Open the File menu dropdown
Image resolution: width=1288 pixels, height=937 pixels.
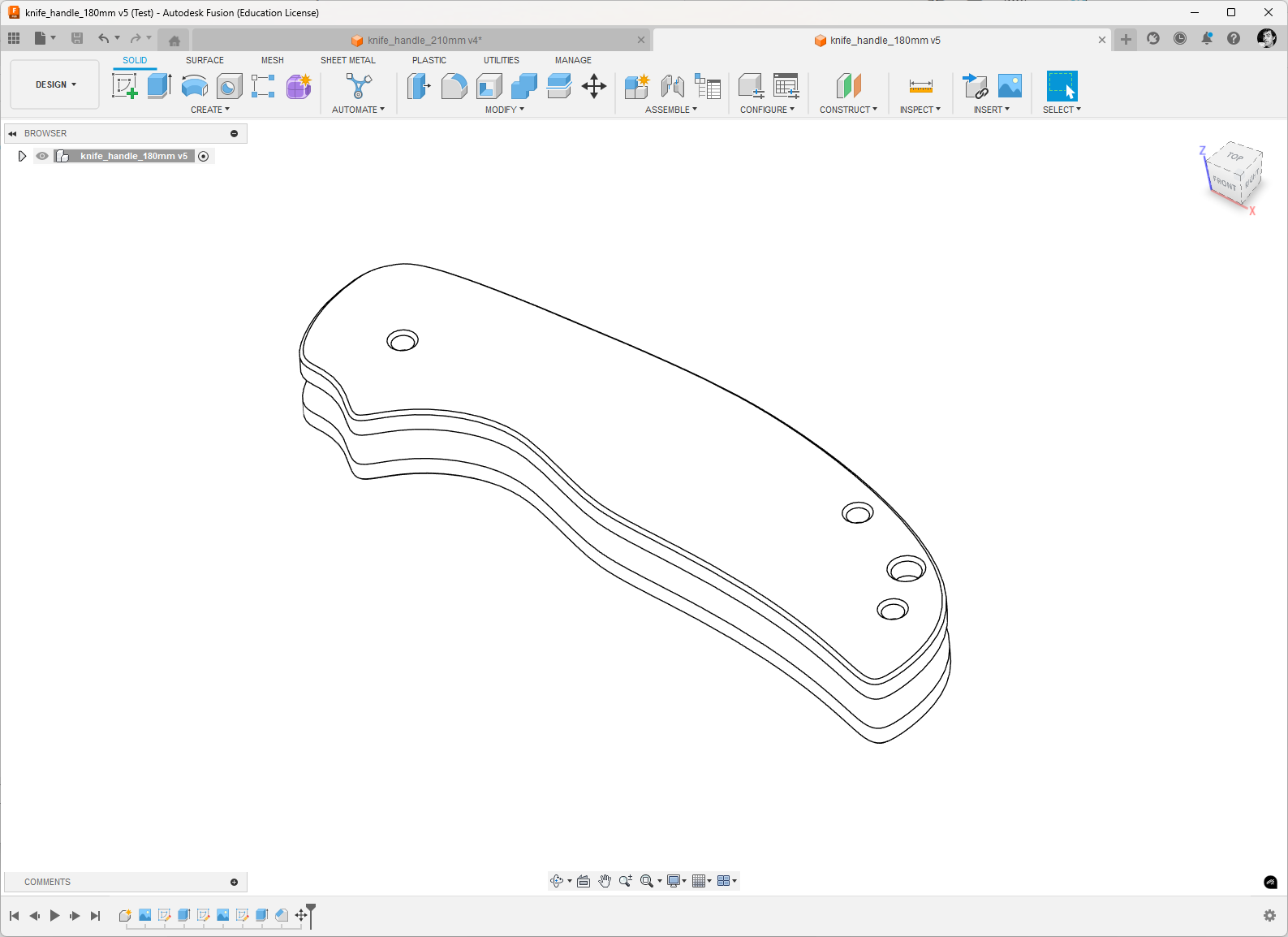45,38
